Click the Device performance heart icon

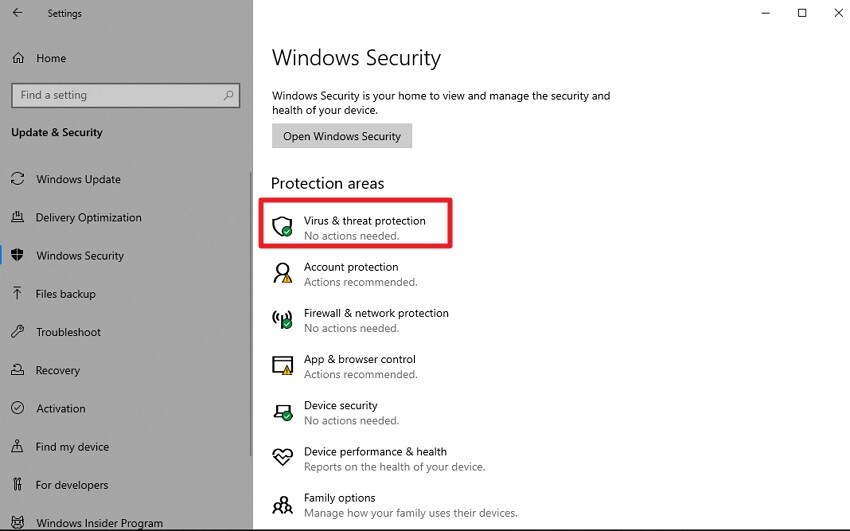pos(282,457)
